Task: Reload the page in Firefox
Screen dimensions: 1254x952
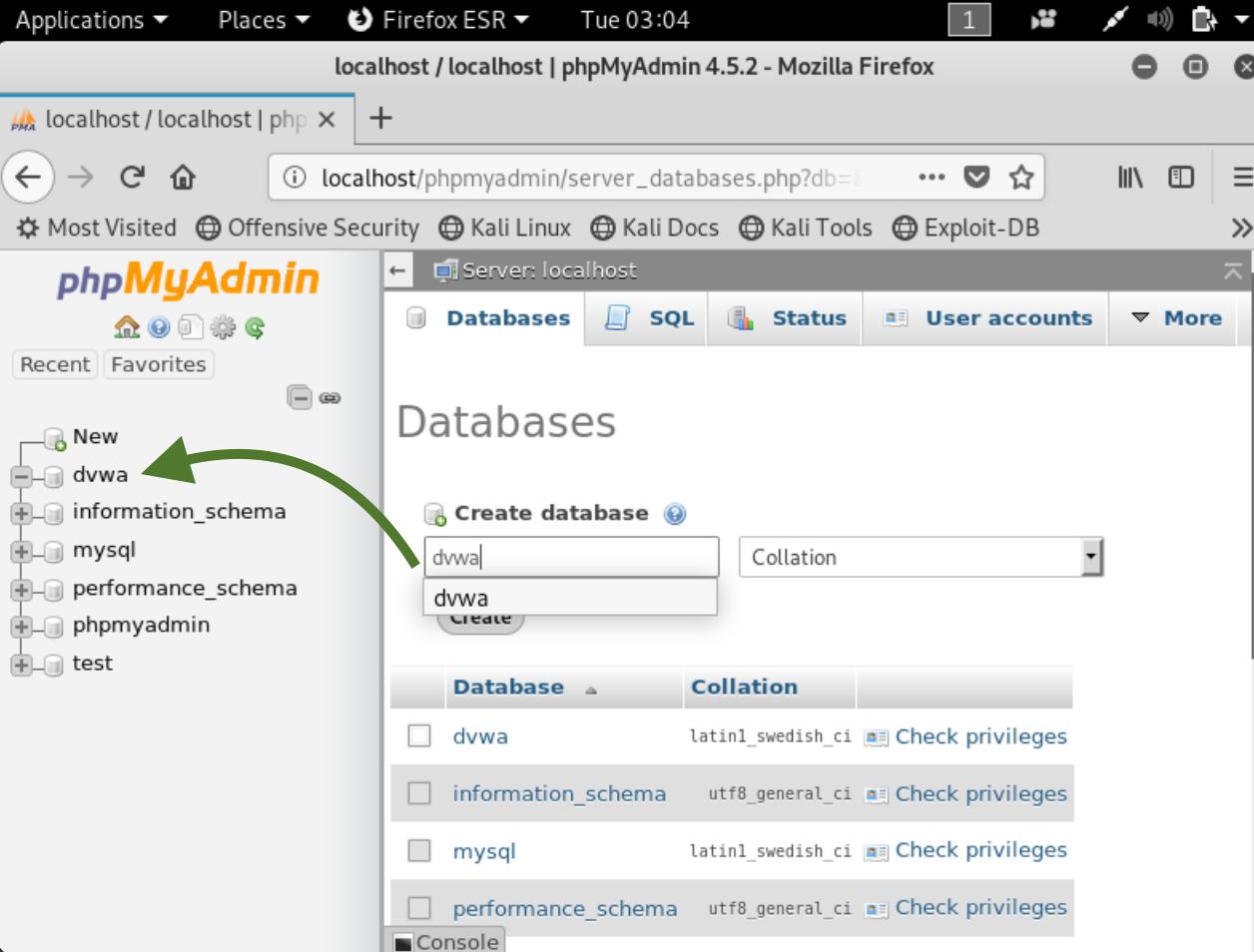Action: pos(132,178)
